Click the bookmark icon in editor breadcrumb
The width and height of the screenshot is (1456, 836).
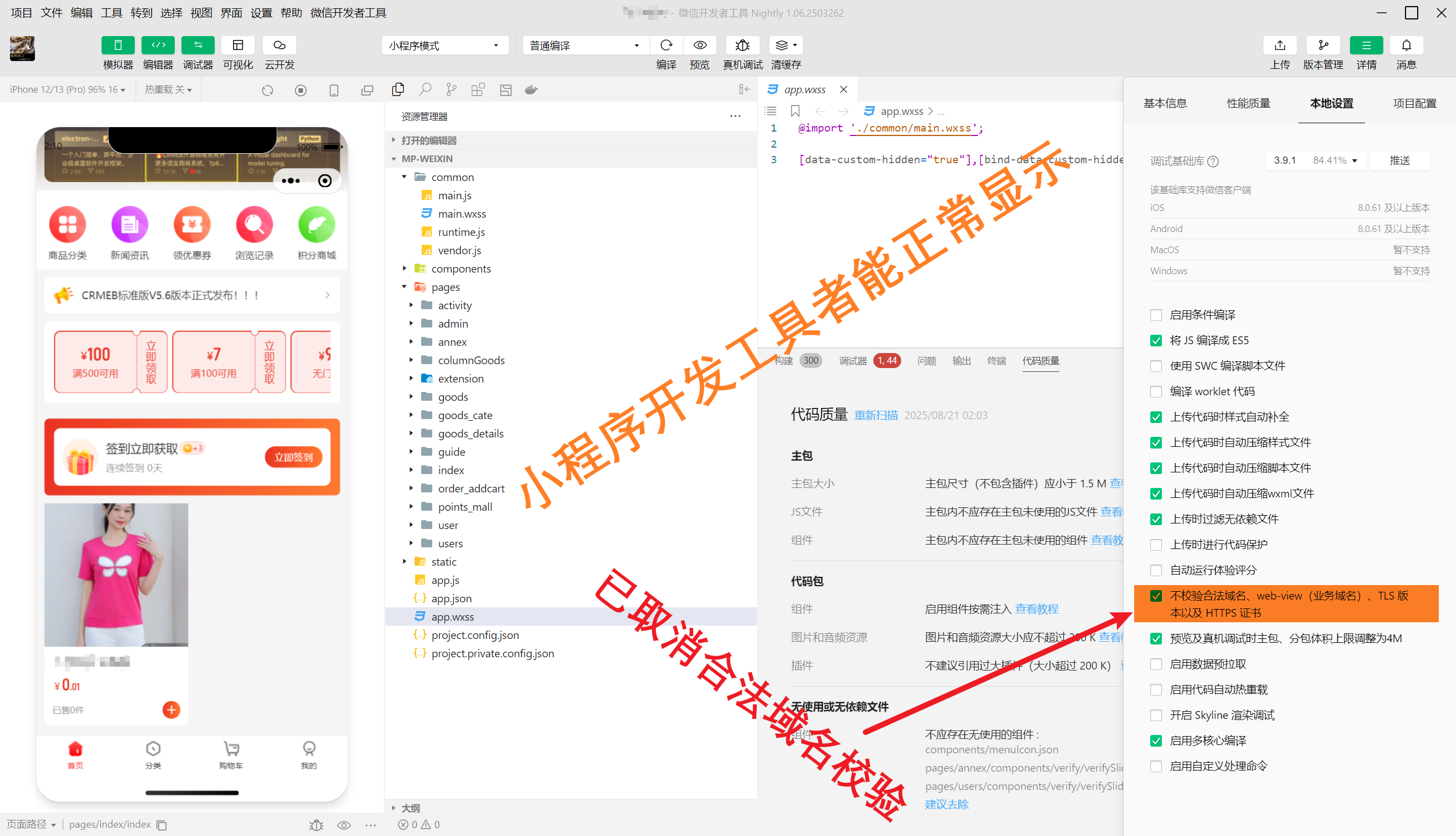pyautogui.click(x=795, y=111)
